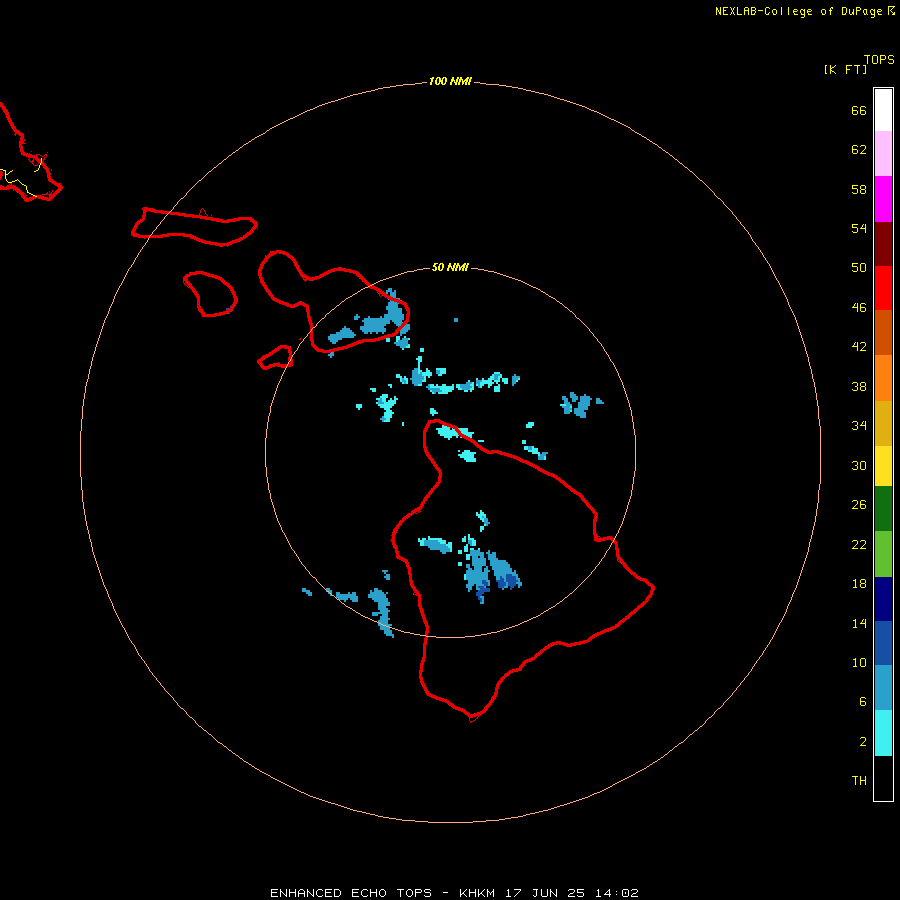
Task: Click the '22' legend value
Action: coord(859,545)
